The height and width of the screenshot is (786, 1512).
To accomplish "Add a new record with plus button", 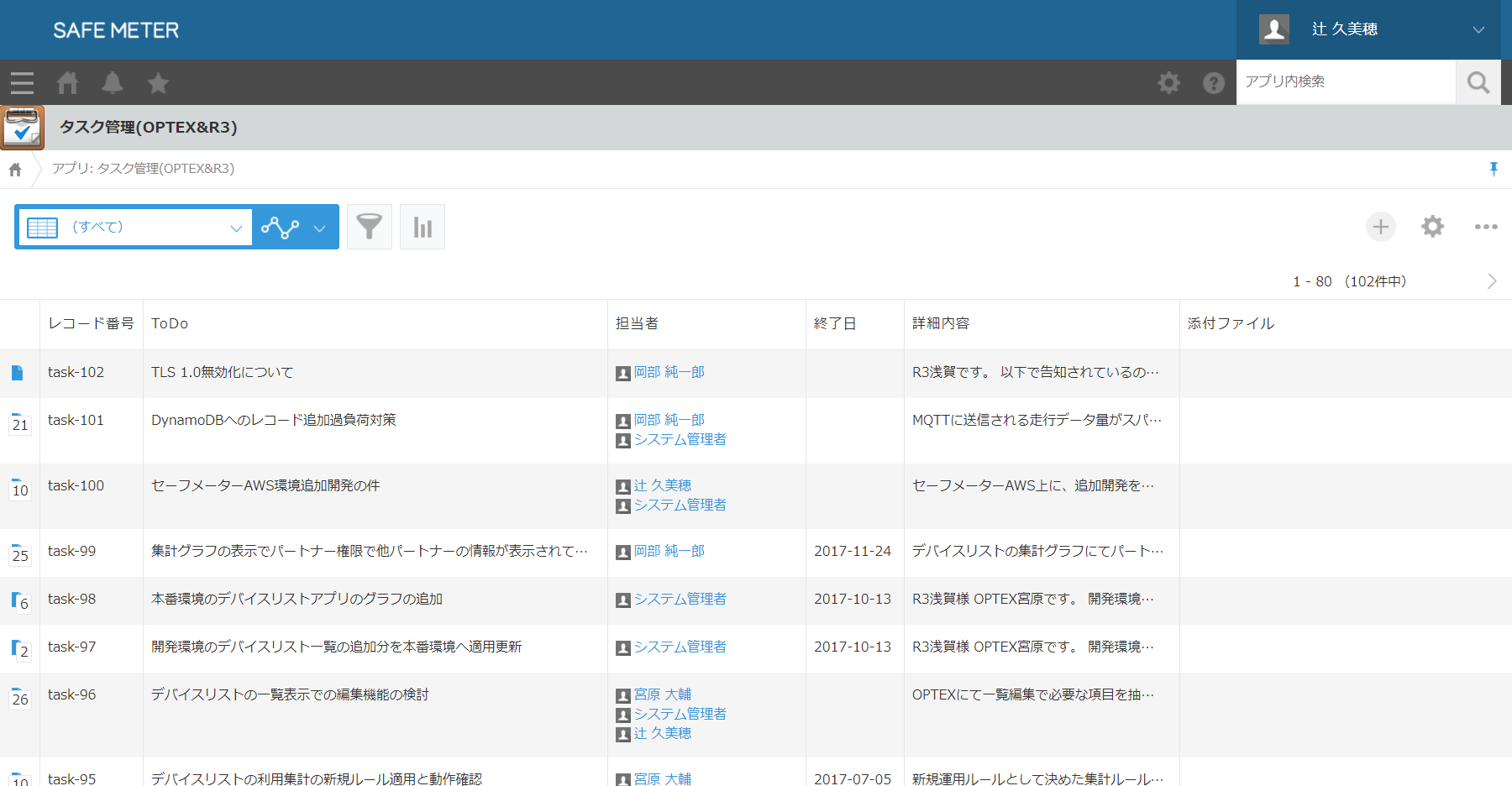I will [1381, 227].
